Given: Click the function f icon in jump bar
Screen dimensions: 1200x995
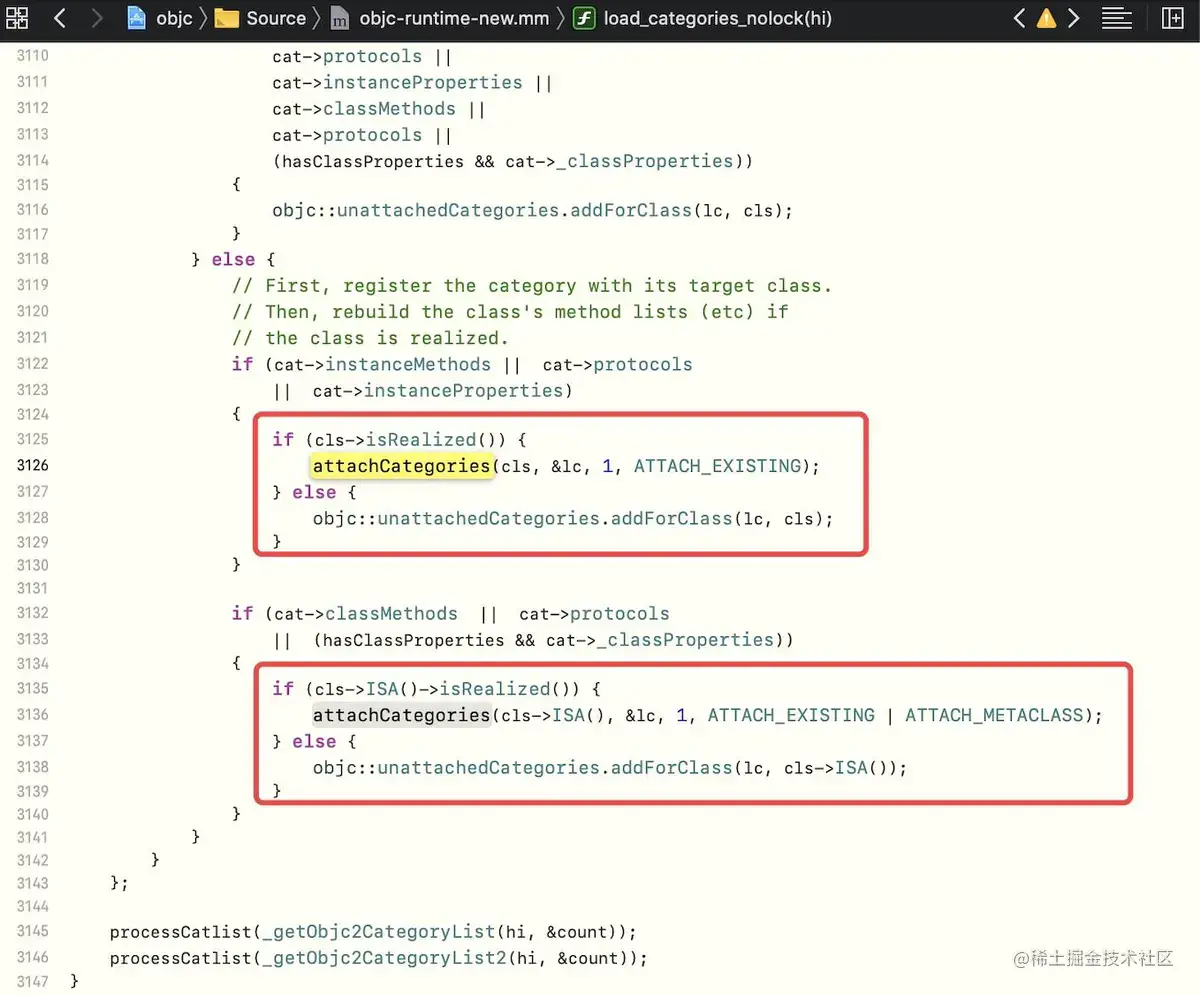Looking at the screenshot, I should (585, 18).
